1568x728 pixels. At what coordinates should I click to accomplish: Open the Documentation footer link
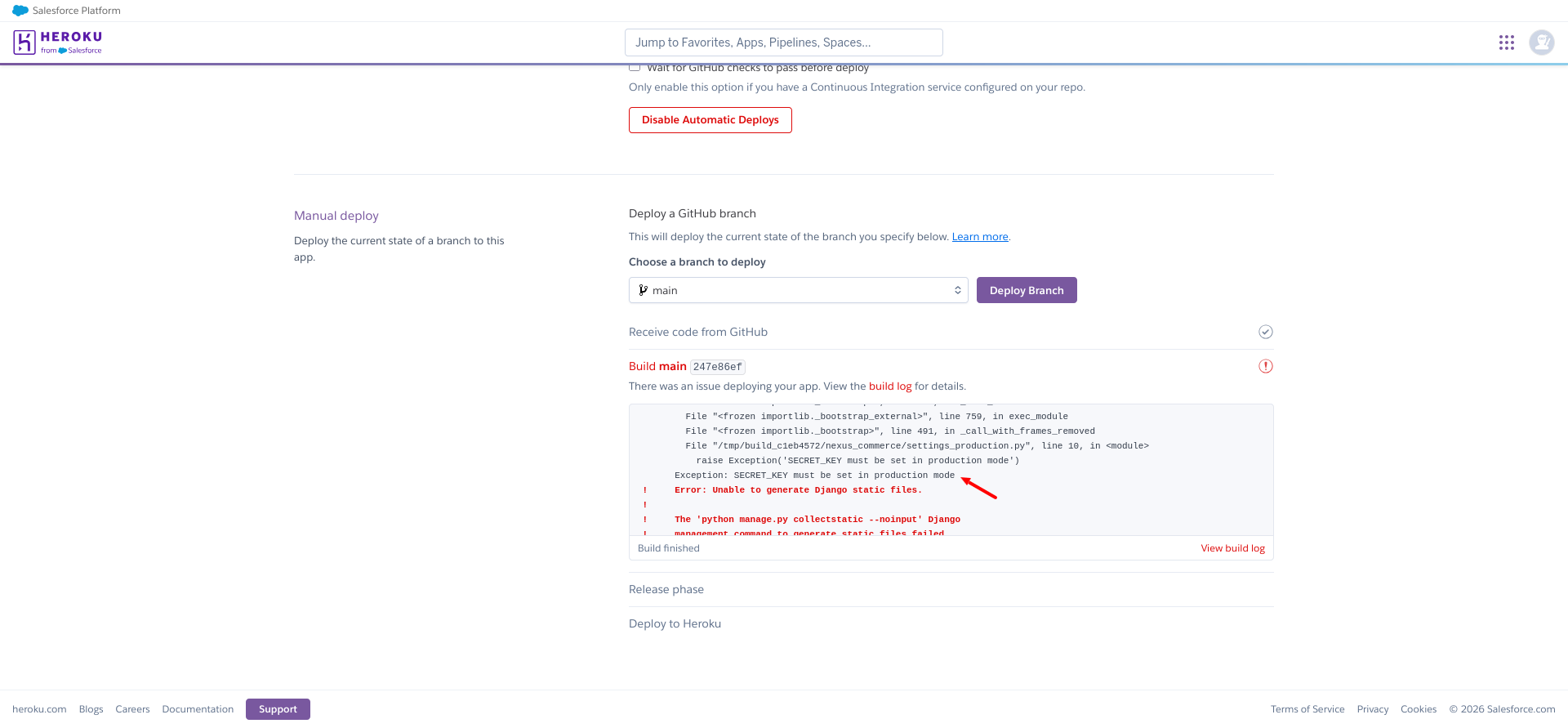tap(198, 709)
